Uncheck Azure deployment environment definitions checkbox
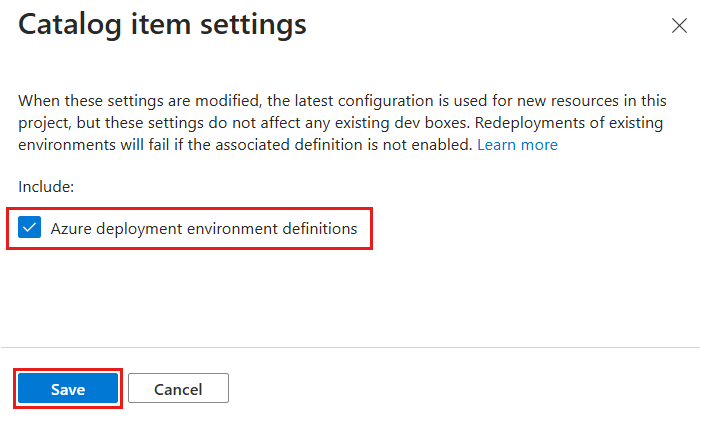 click(x=30, y=228)
